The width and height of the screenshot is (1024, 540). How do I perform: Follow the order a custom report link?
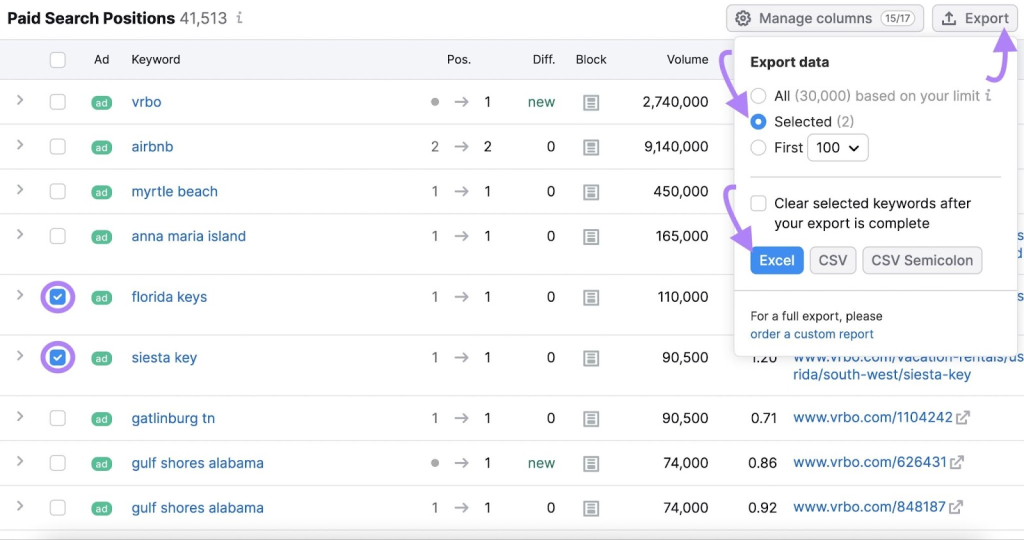(811, 334)
